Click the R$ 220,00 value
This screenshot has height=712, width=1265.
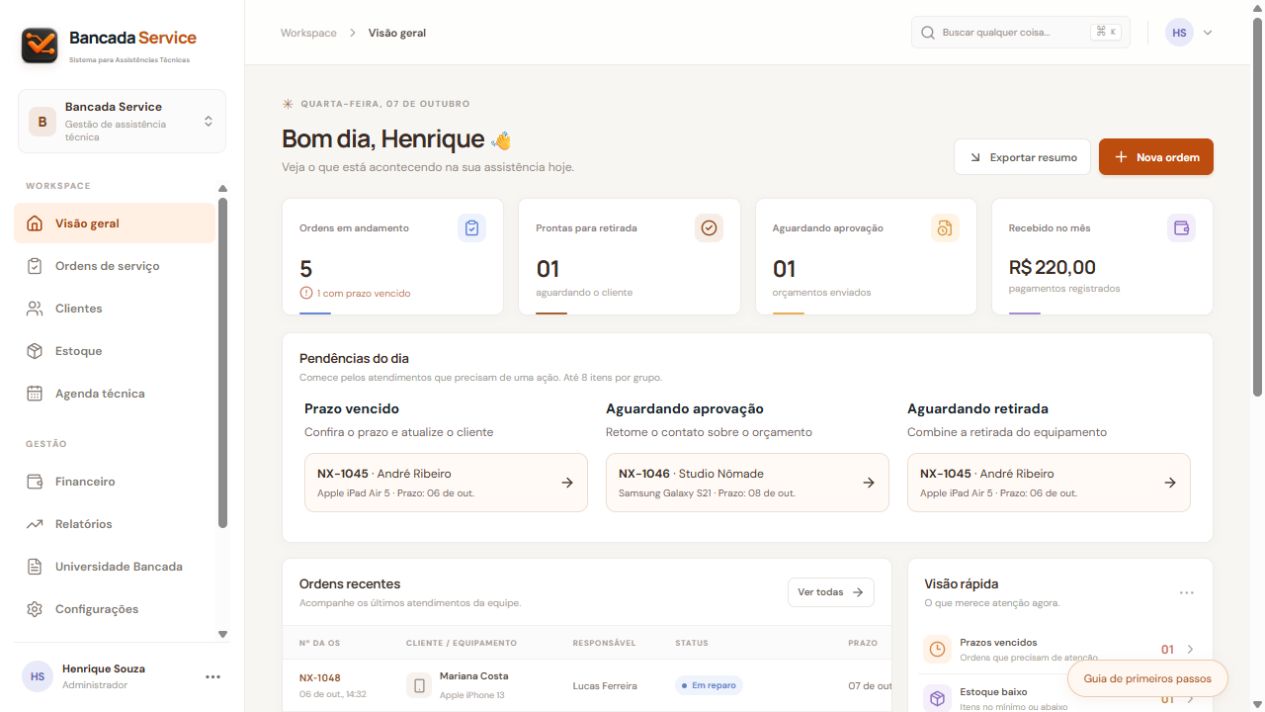1052,267
